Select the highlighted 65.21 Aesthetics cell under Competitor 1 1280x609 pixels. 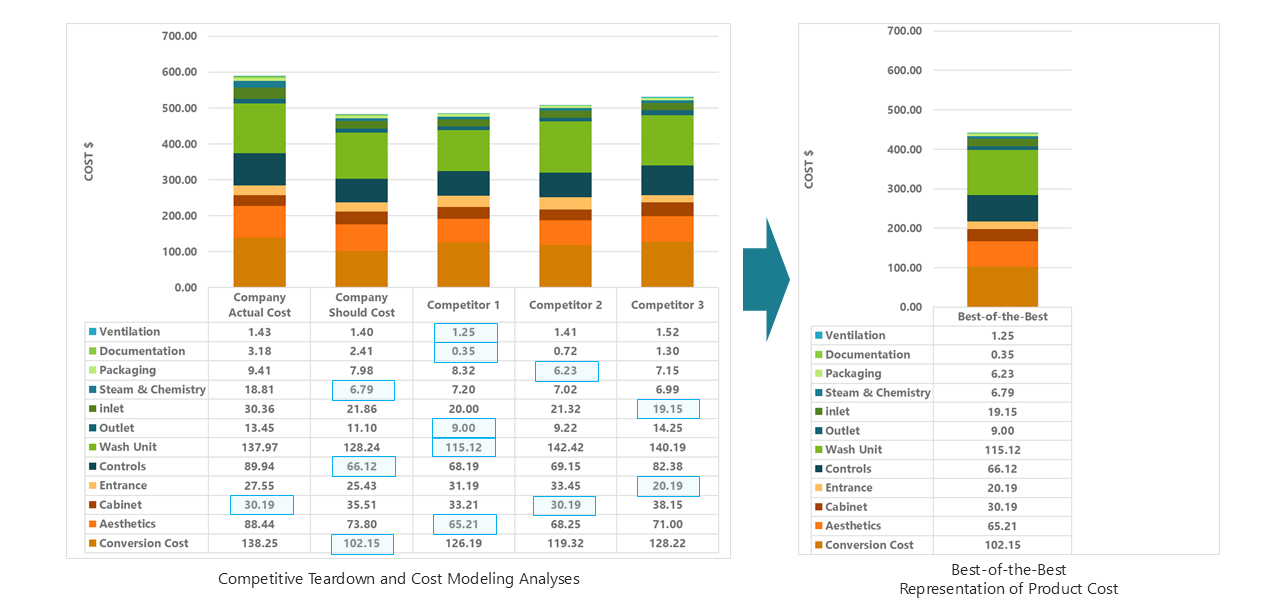point(464,524)
